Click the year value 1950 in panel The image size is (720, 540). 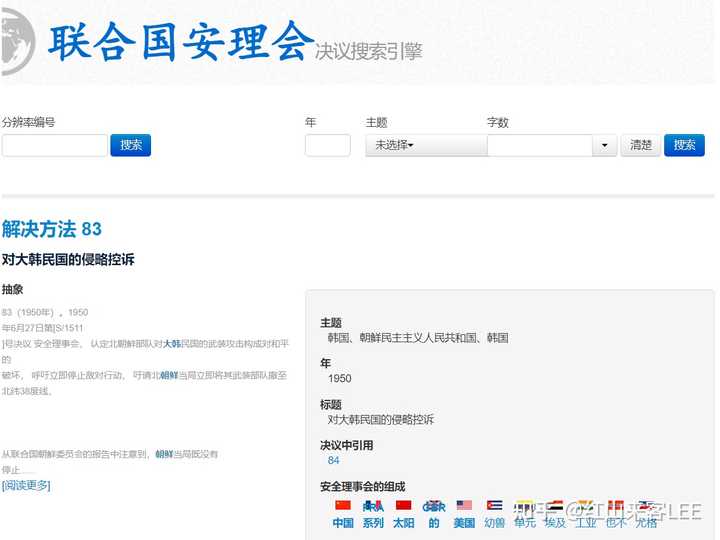(x=340, y=378)
